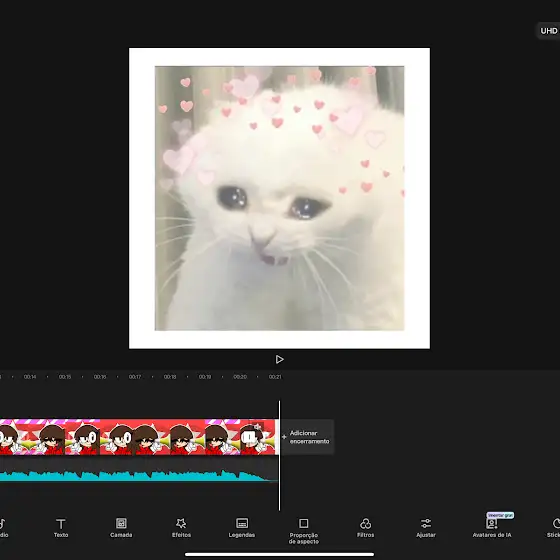Click the 00:16 timeline ruler mark
The width and height of the screenshot is (560, 560).
click(100, 377)
